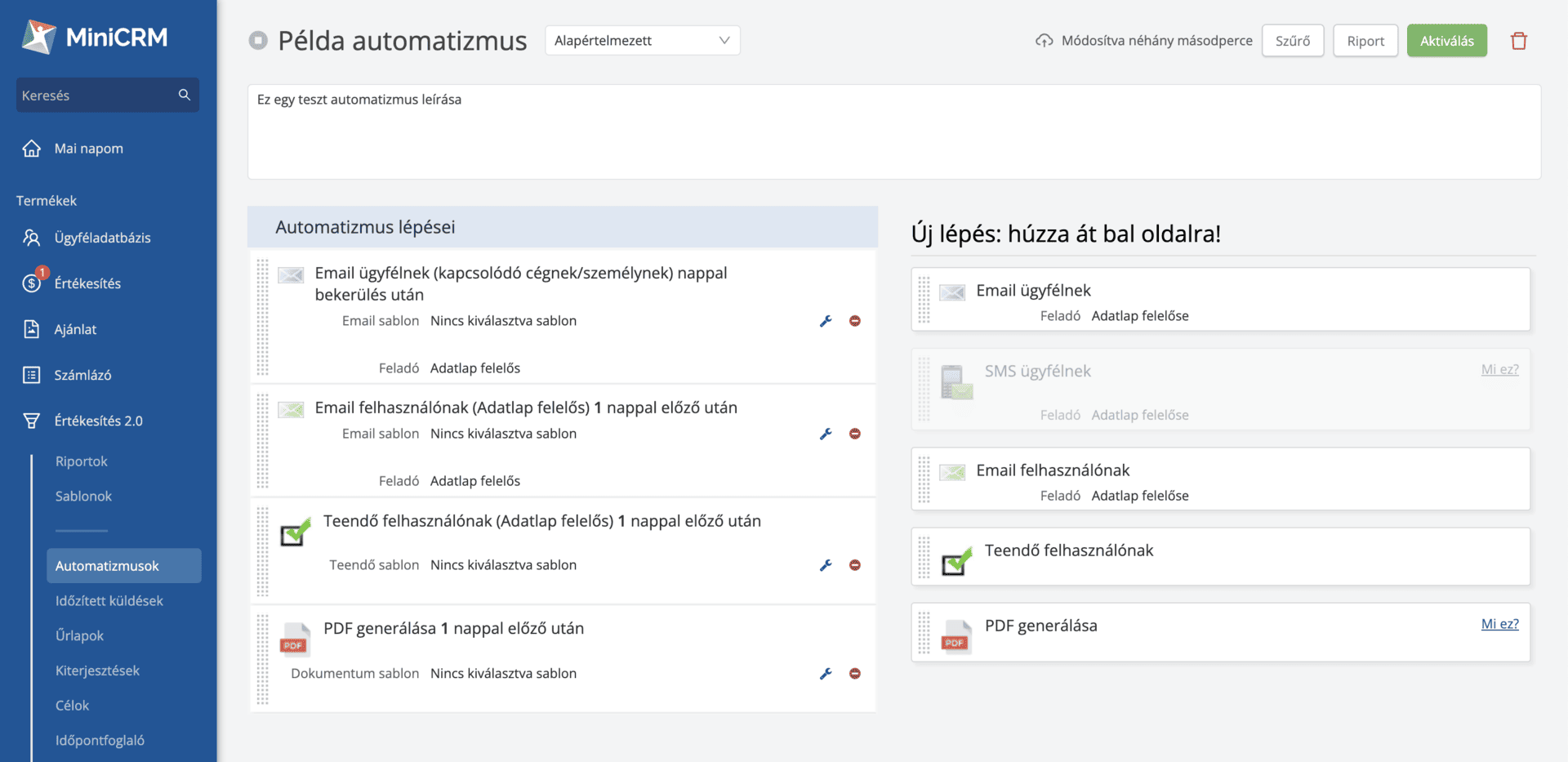Open Ügyféladatbázis in sidebar

point(102,238)
